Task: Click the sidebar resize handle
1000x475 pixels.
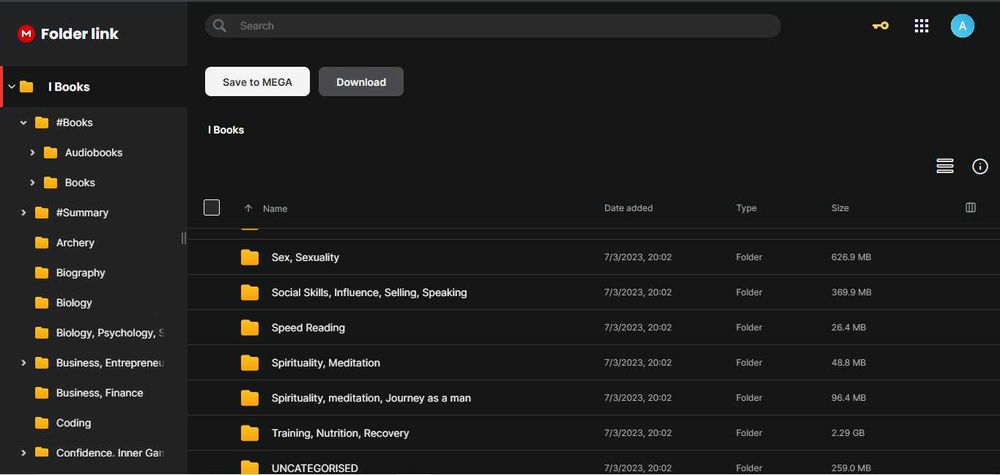Action: [x=183, y=238]
